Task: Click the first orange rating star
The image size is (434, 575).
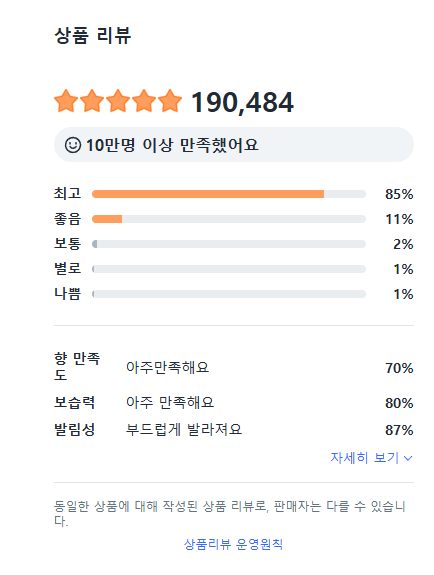Action: [66, 101]
